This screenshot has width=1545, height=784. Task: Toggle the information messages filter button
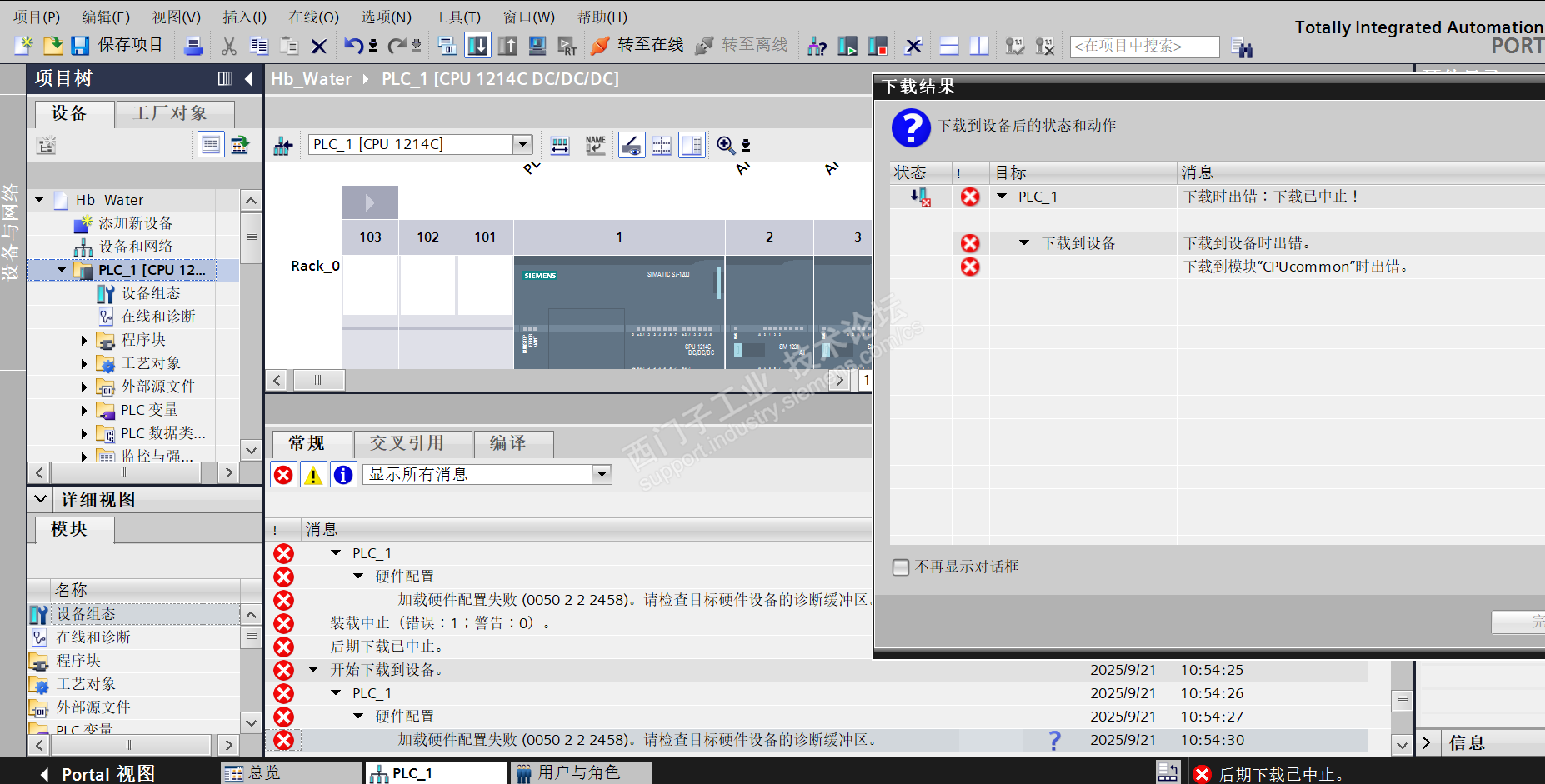(x=343, y=474)
